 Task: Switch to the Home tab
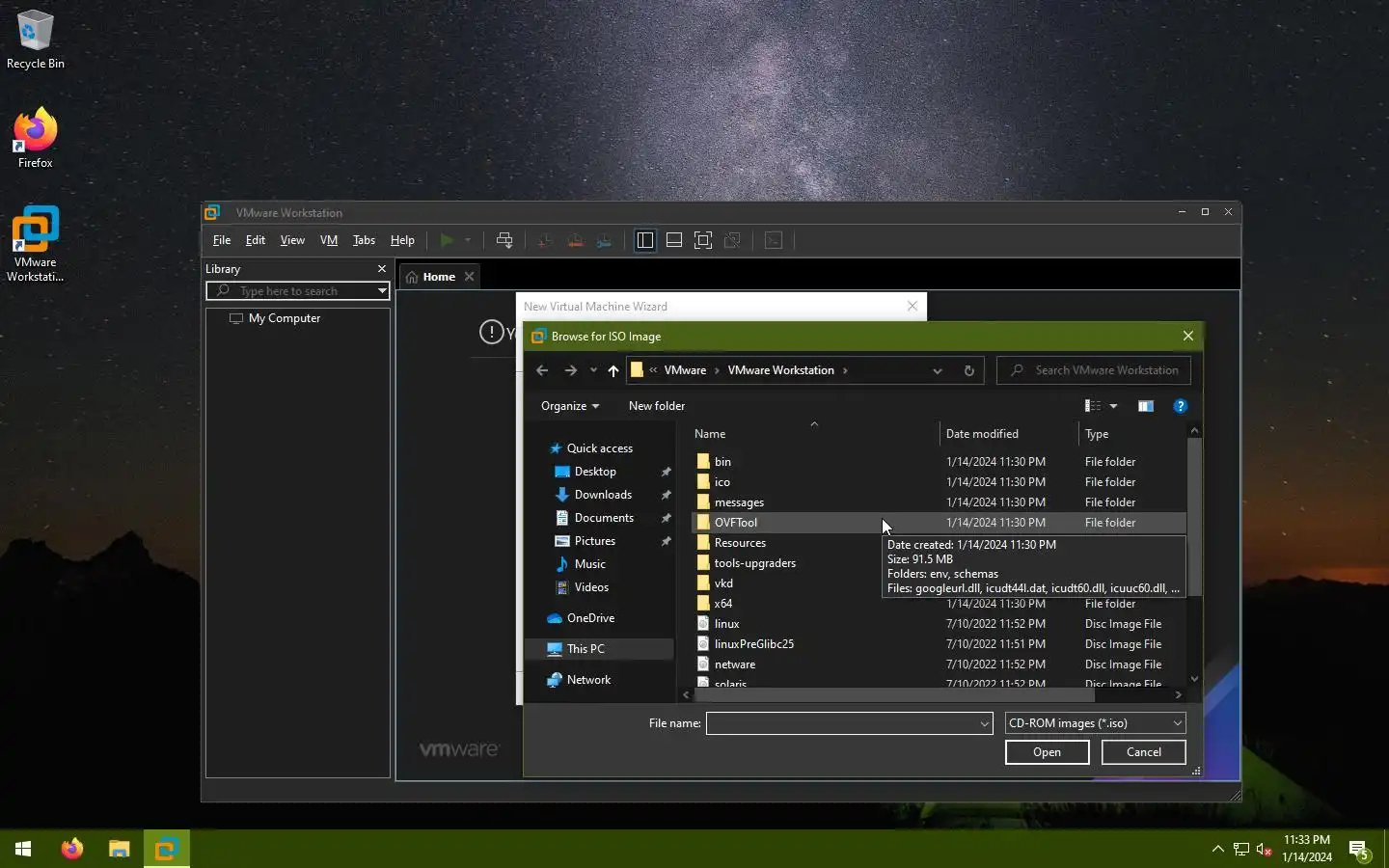click(430, 277)
